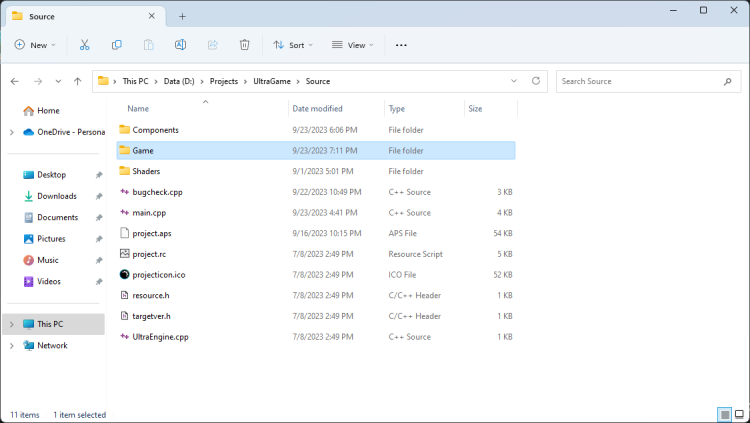This screenshot has height=423, width=750.
Task: Go up one folder level
Action: pos(78,81)
